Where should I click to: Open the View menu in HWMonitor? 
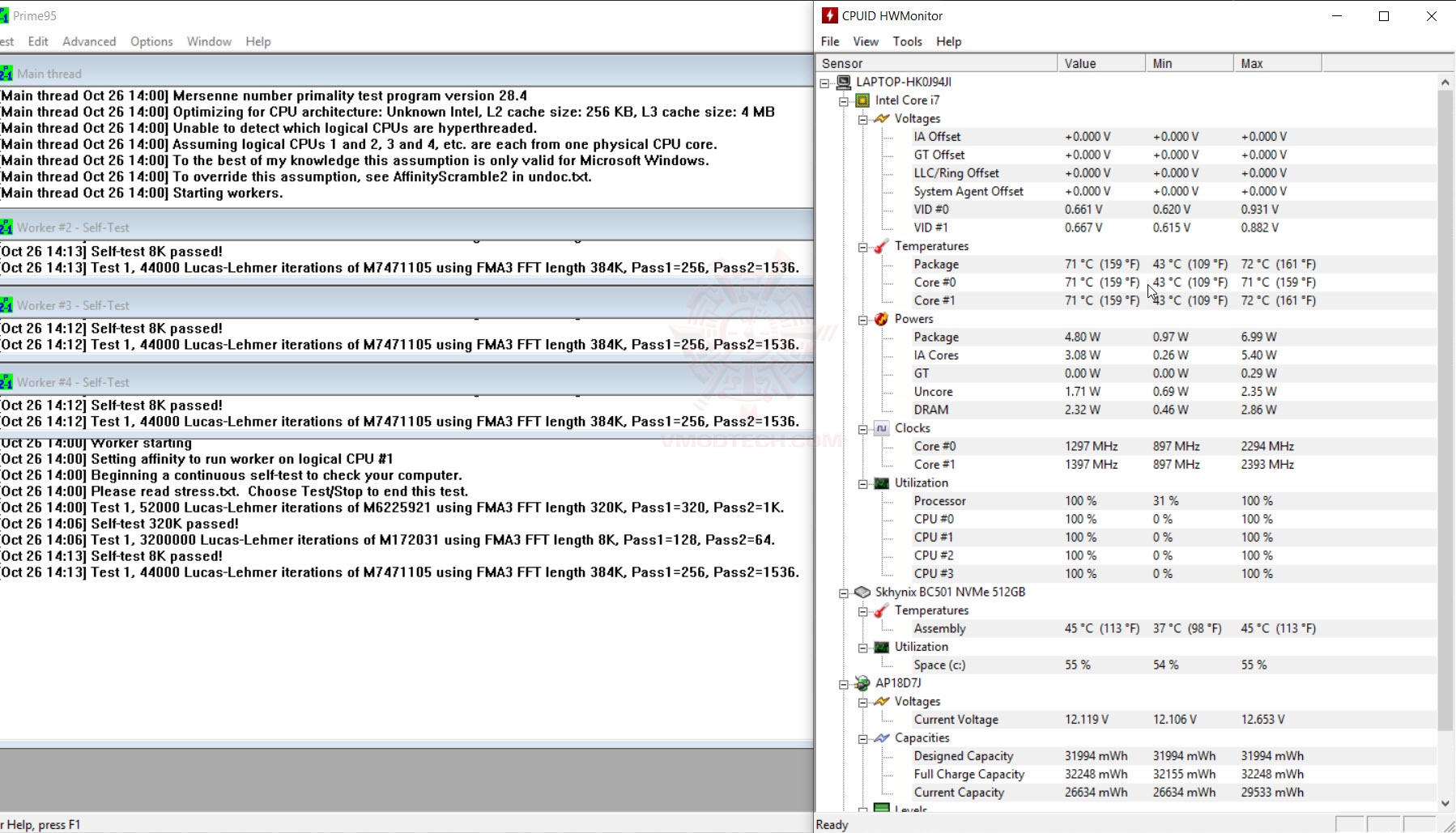point(866,41)
